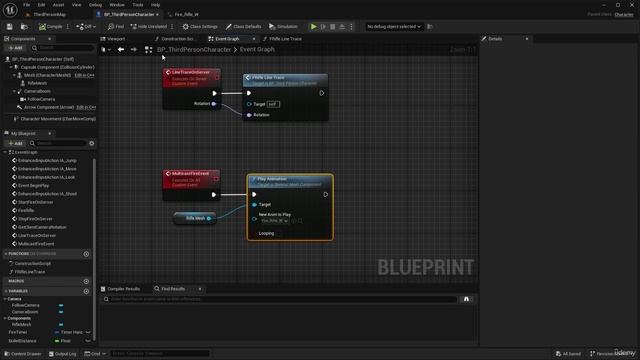The image size is (640, 360).
Task: Click the eject playback icon
Action: [342, 27]
